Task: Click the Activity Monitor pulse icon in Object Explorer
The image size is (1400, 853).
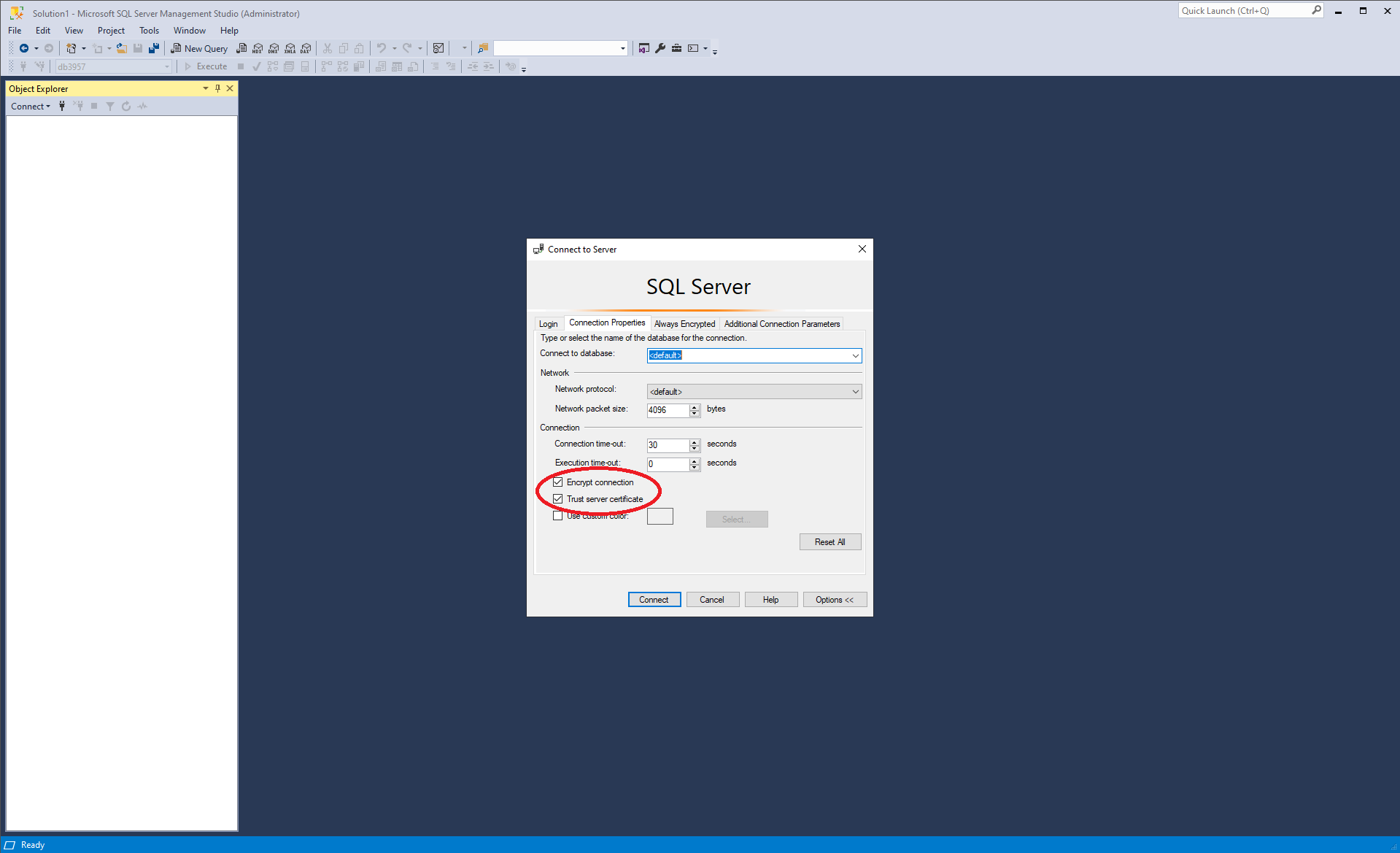Action: pos(142,106)
